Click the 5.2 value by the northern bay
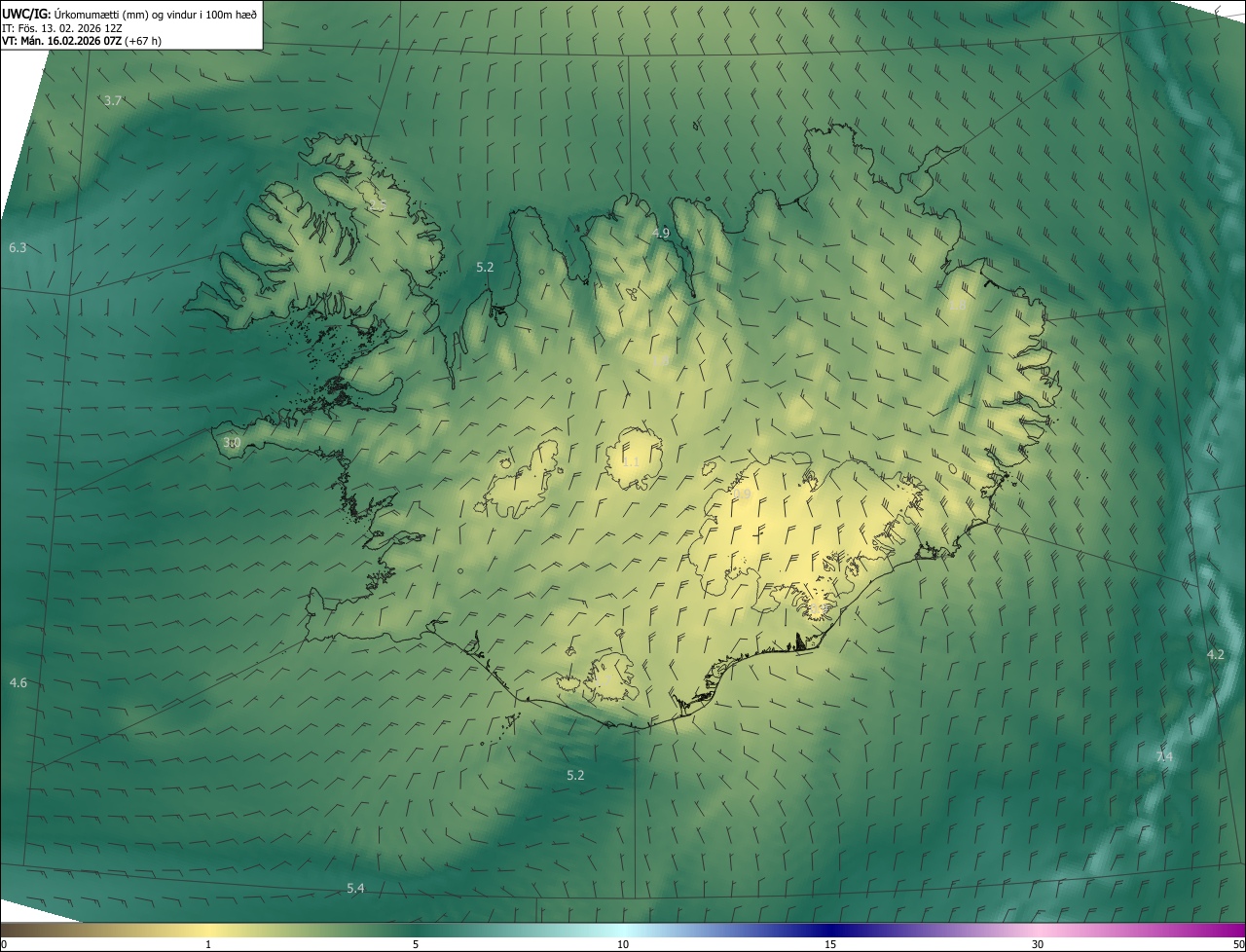Screen dimensions: 1246x952 point(485,267)
